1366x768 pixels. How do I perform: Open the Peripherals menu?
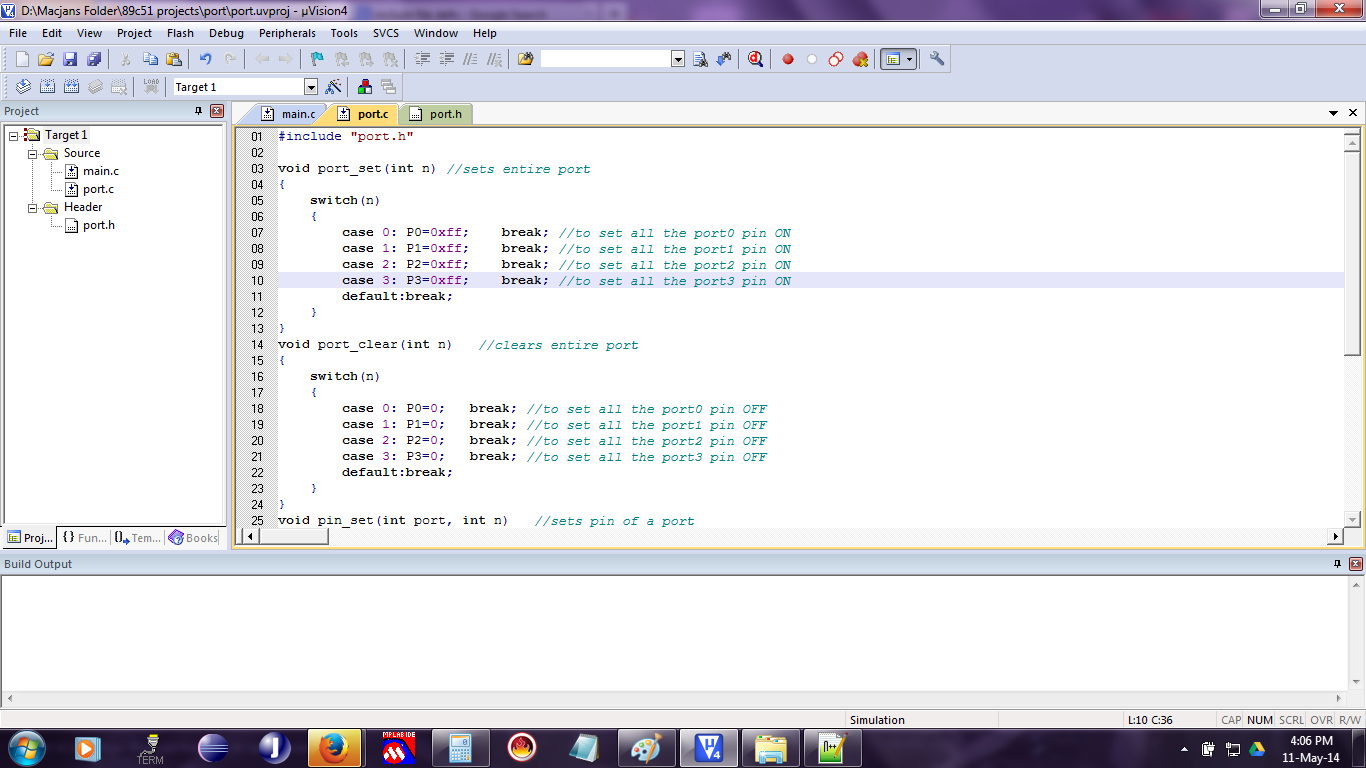(287, 33)
